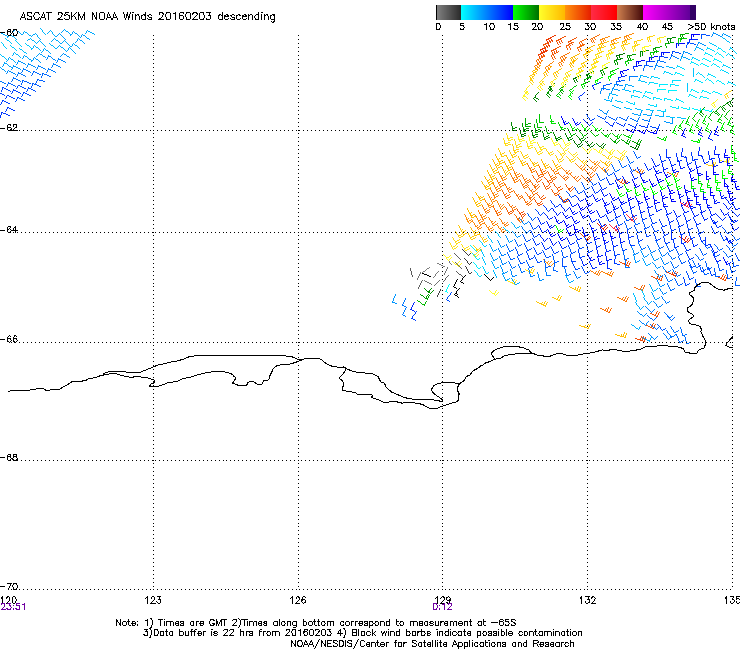Click the latitude label '-64'
The width and height of the screenshot is (740, 650).
9,230
